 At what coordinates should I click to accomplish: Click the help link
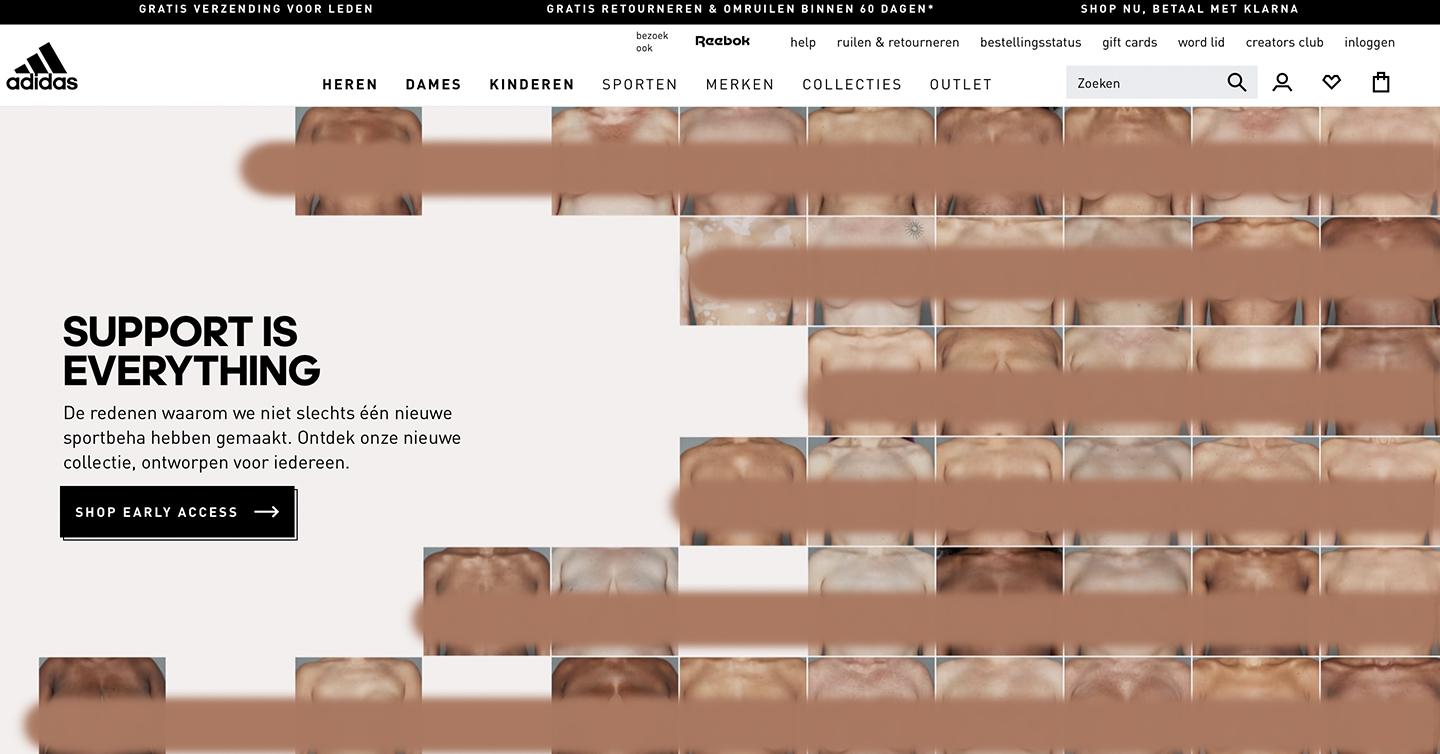coord(803,42)
